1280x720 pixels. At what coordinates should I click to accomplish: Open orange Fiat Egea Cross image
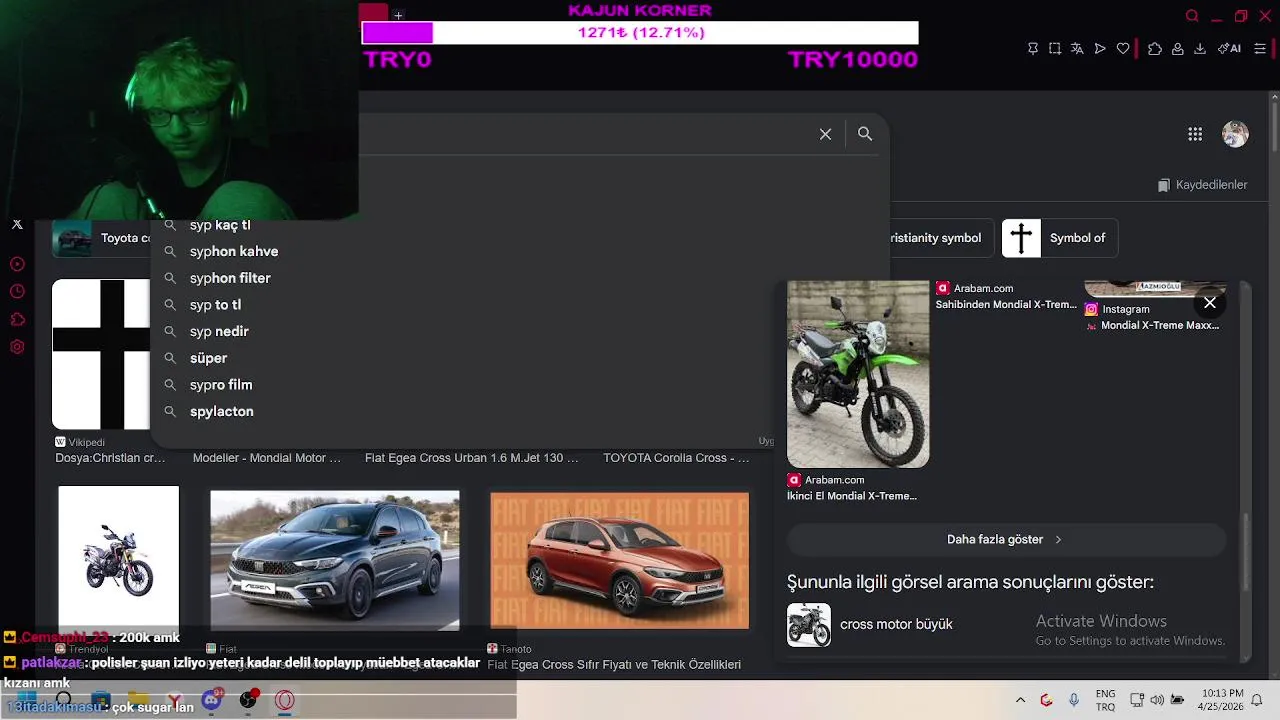tap(620, 560)
